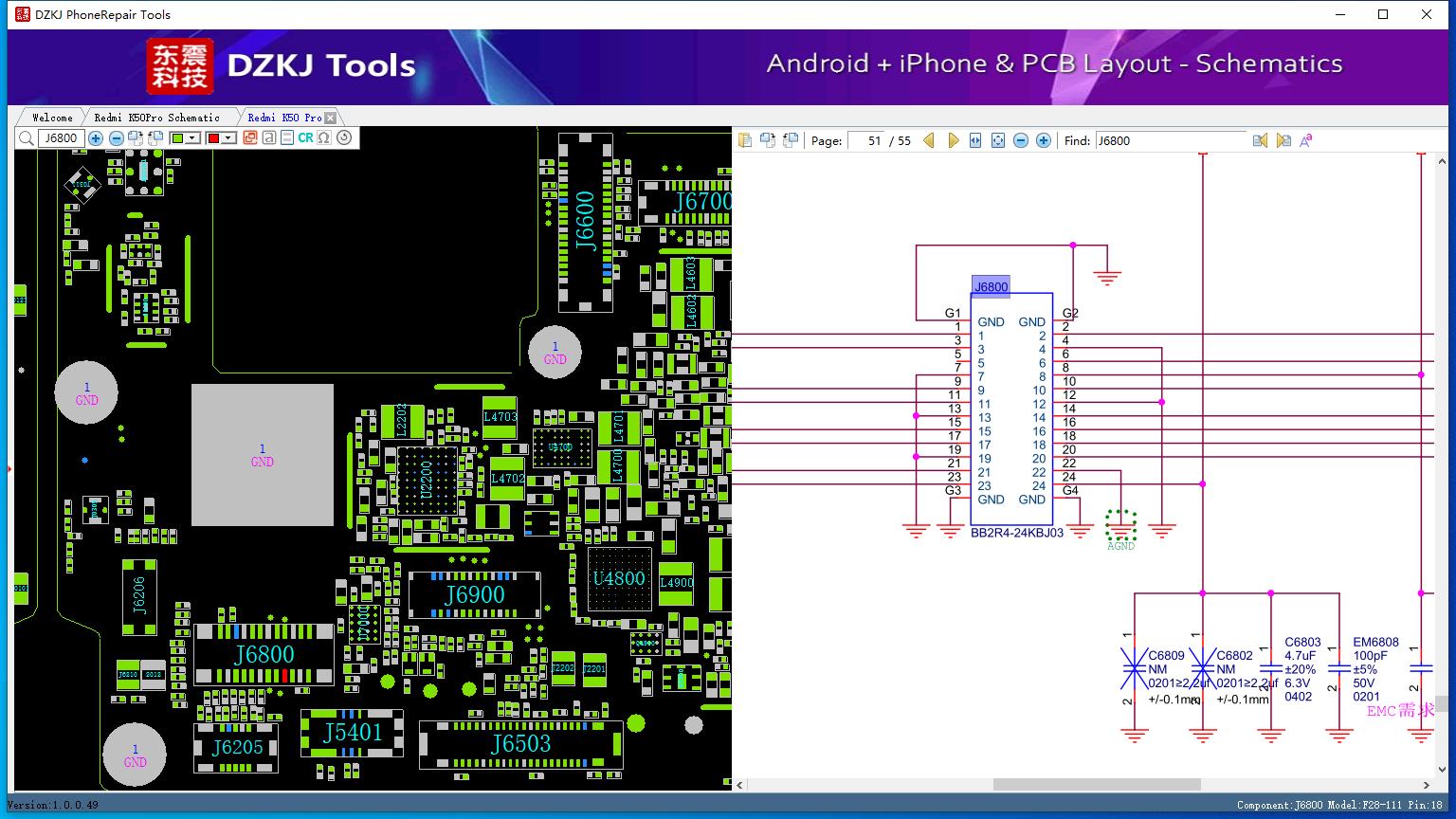Toggle the match case Aa icon

(1306, 140)
